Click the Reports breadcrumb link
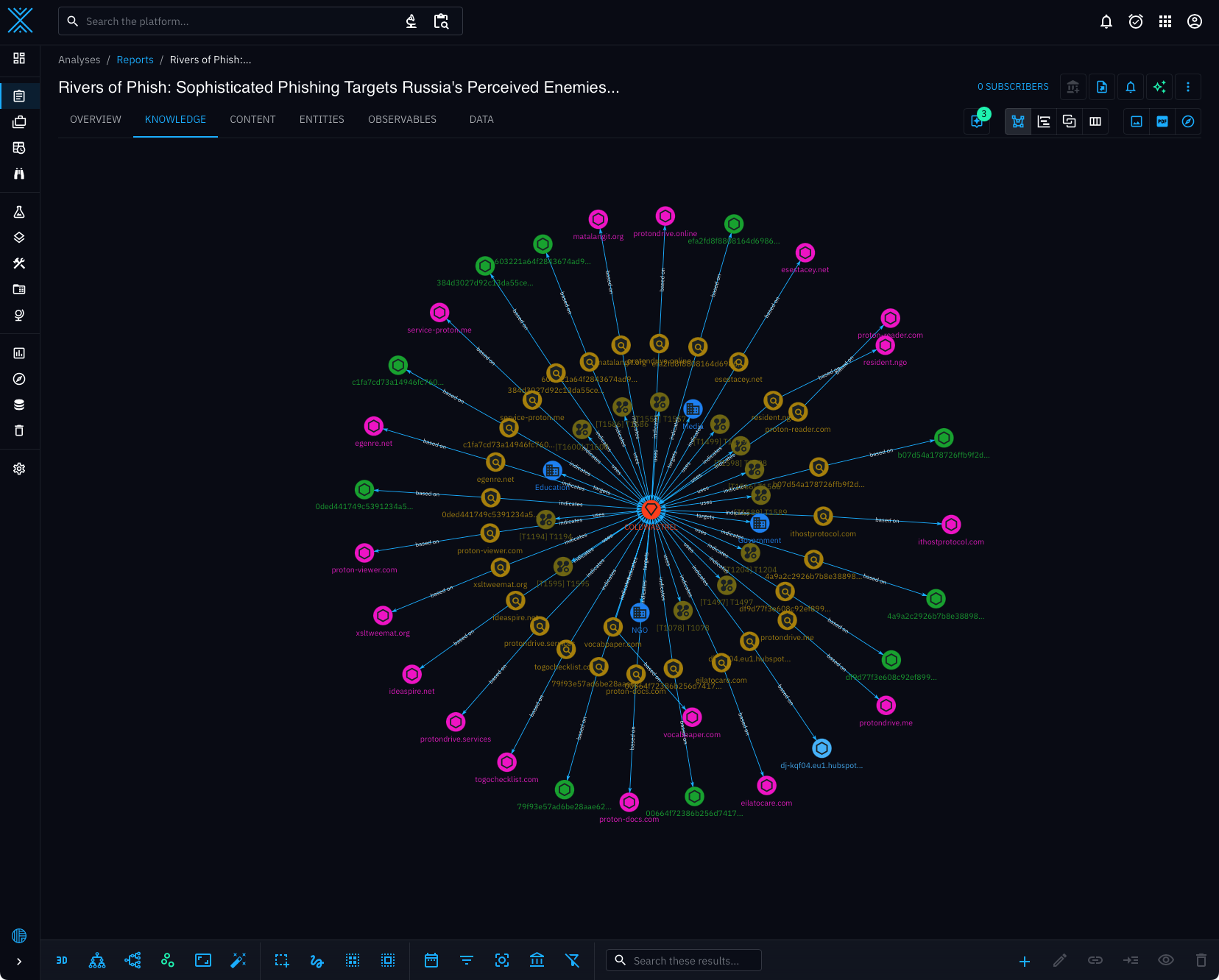 click(135, 60)
